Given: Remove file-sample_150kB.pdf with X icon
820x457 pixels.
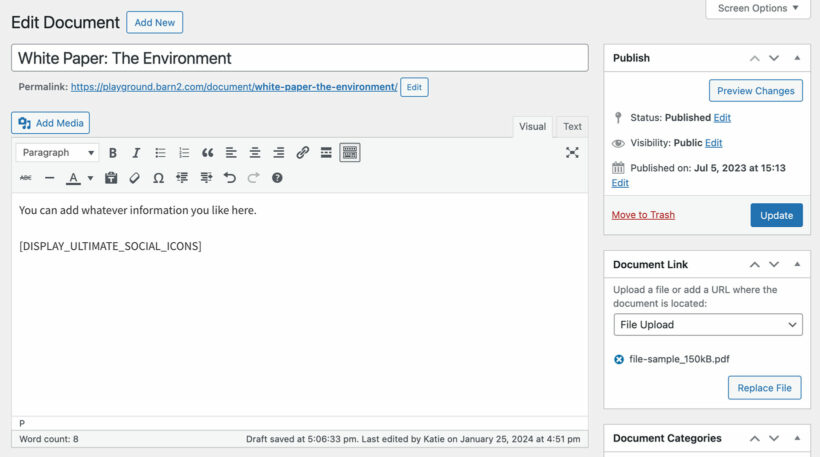Looking at the screenshot, I should tap(619, 359).
